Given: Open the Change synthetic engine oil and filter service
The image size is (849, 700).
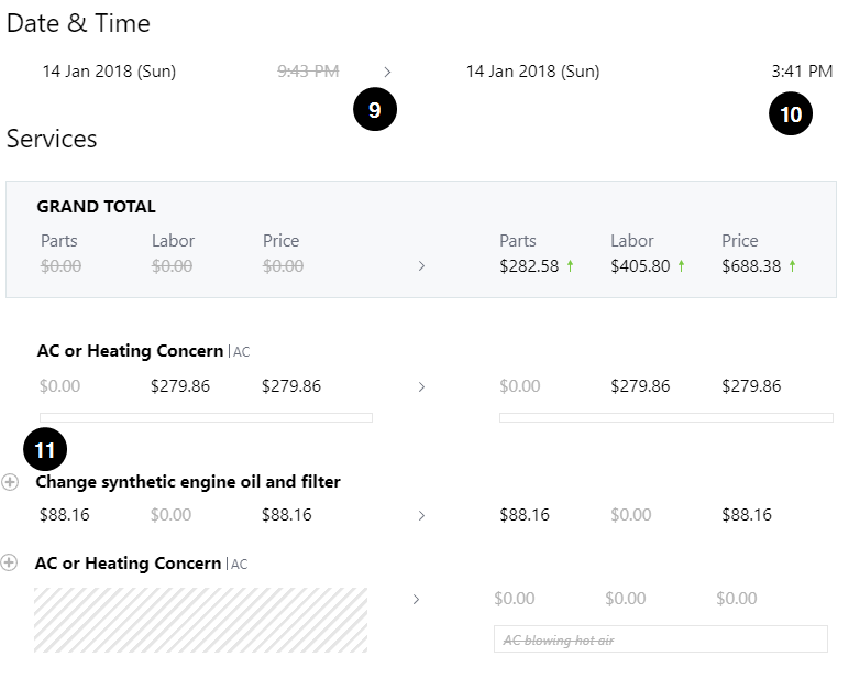Looking at the screenshot, I should (188, 482).
